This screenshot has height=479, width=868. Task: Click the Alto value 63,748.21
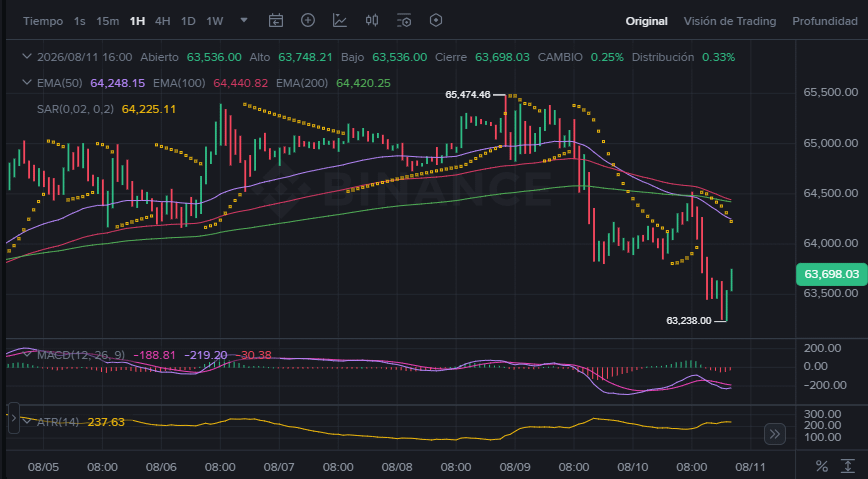tap(305, 57)
